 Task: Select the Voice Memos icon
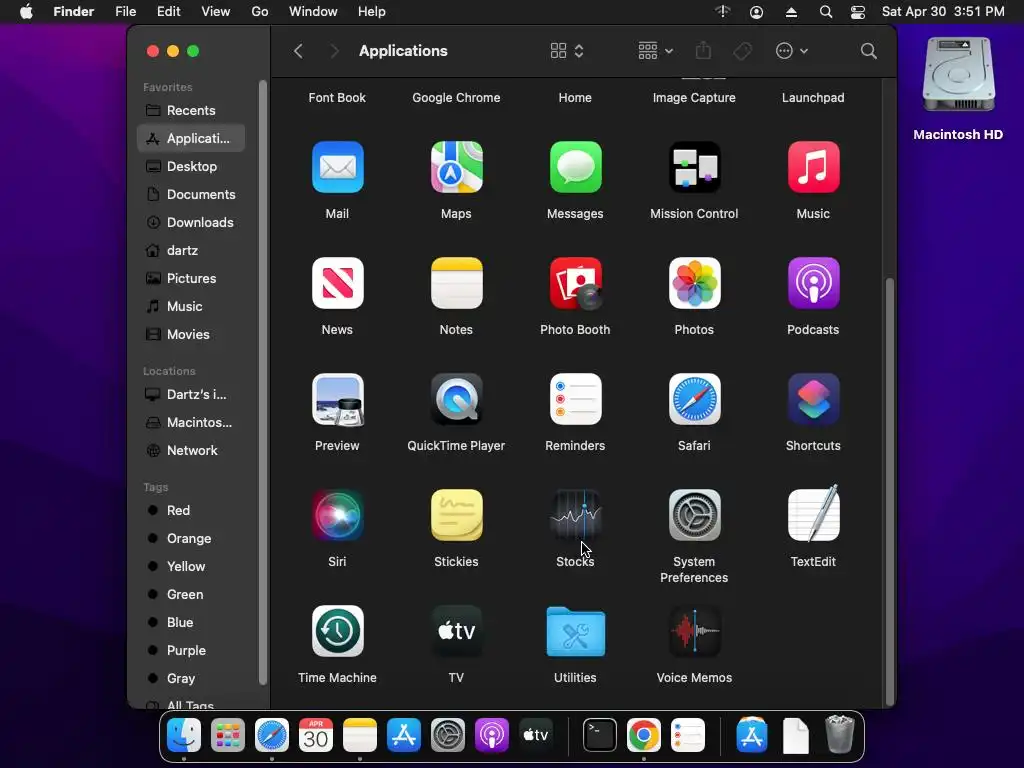[x=694, y=631]
